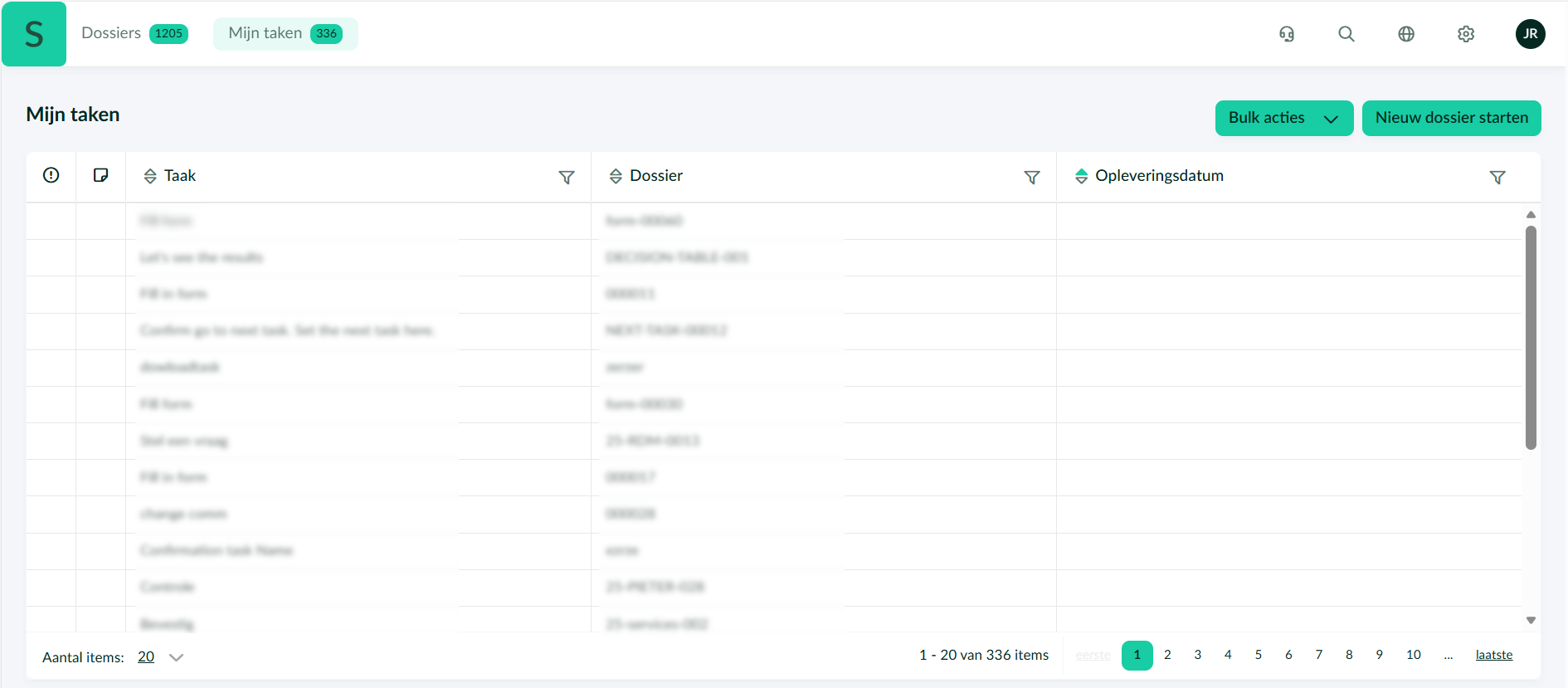Open the language globe icon

[x=1406, y=34]
